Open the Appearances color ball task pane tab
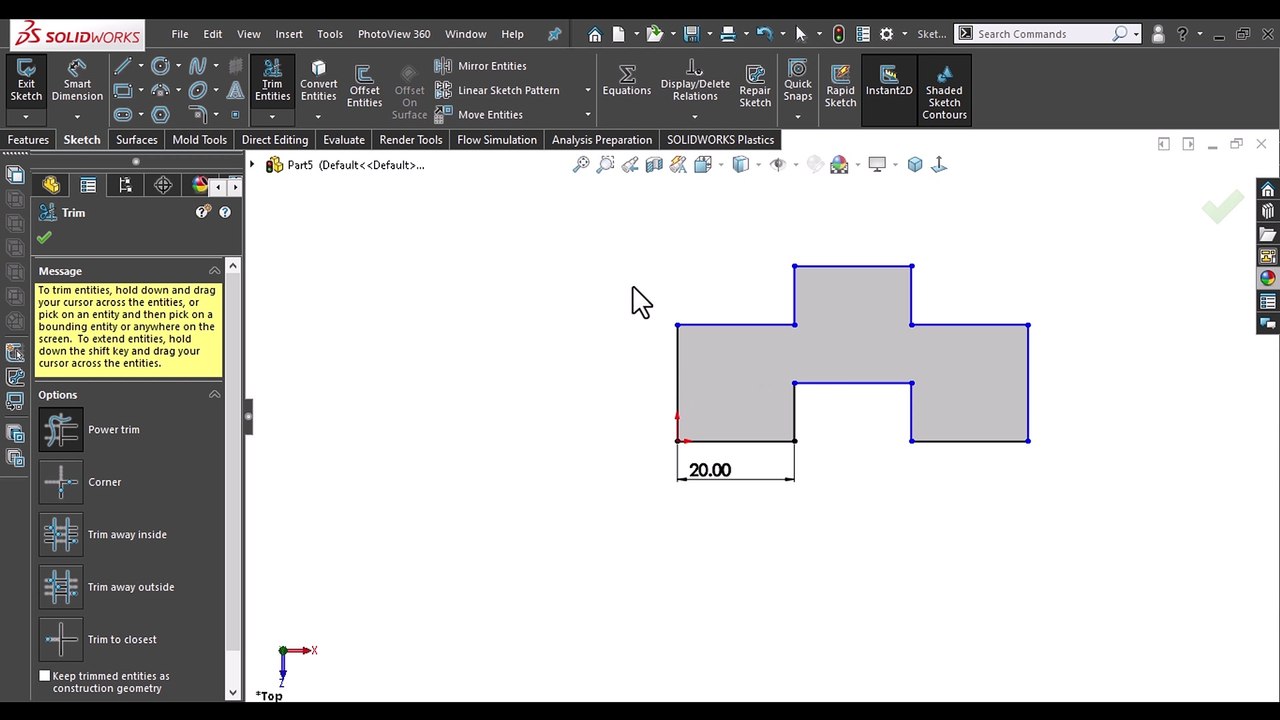 point(1267,279)
